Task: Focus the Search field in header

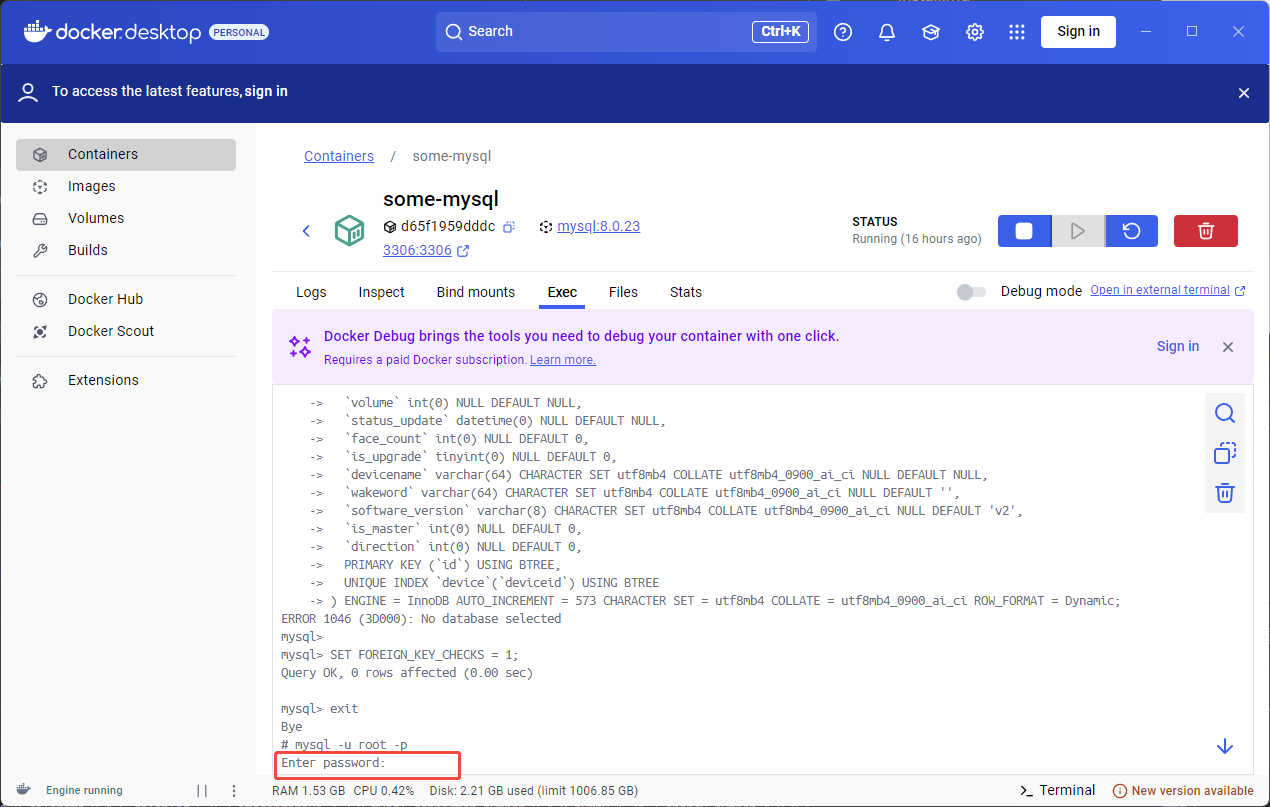Action: point(626,32)
